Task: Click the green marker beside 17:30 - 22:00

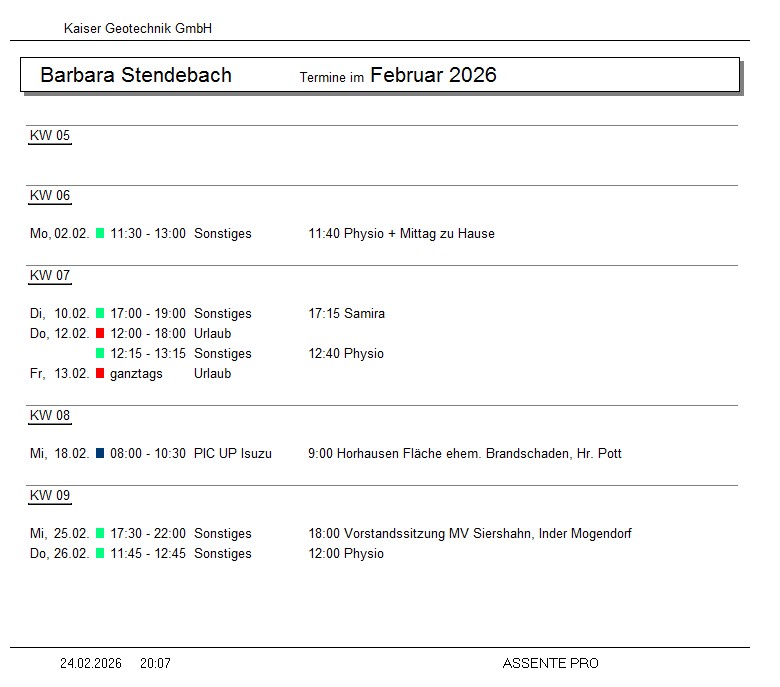Action: click(100, 534)
